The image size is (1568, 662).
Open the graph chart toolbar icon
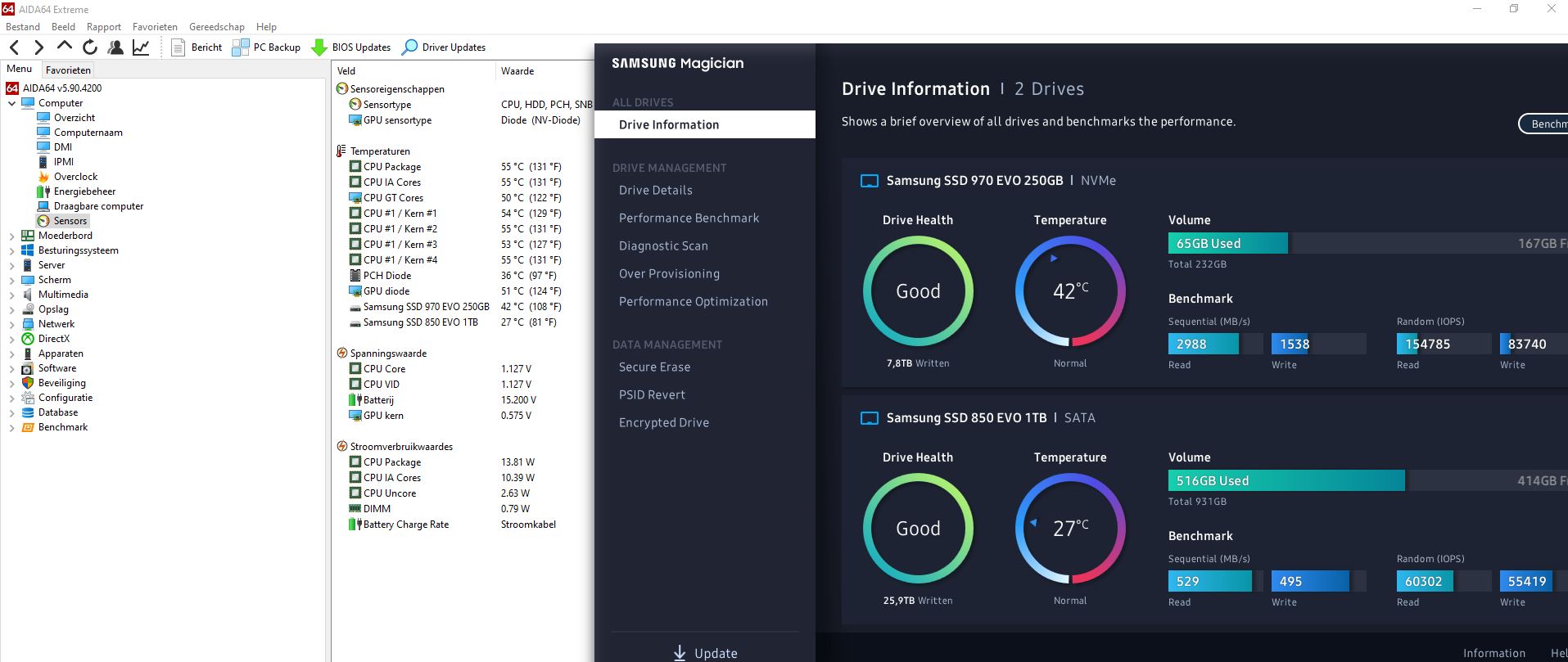pos(141,47)
